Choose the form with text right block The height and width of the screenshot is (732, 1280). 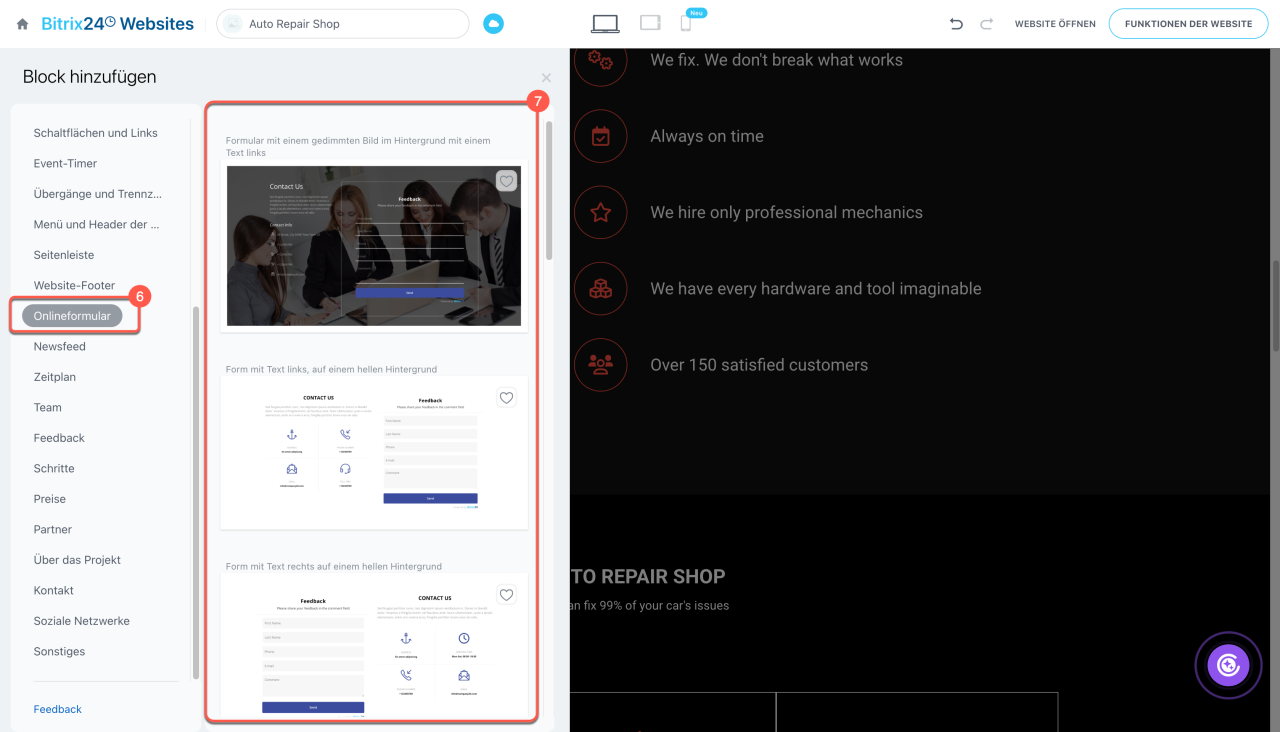click(374, 646)
